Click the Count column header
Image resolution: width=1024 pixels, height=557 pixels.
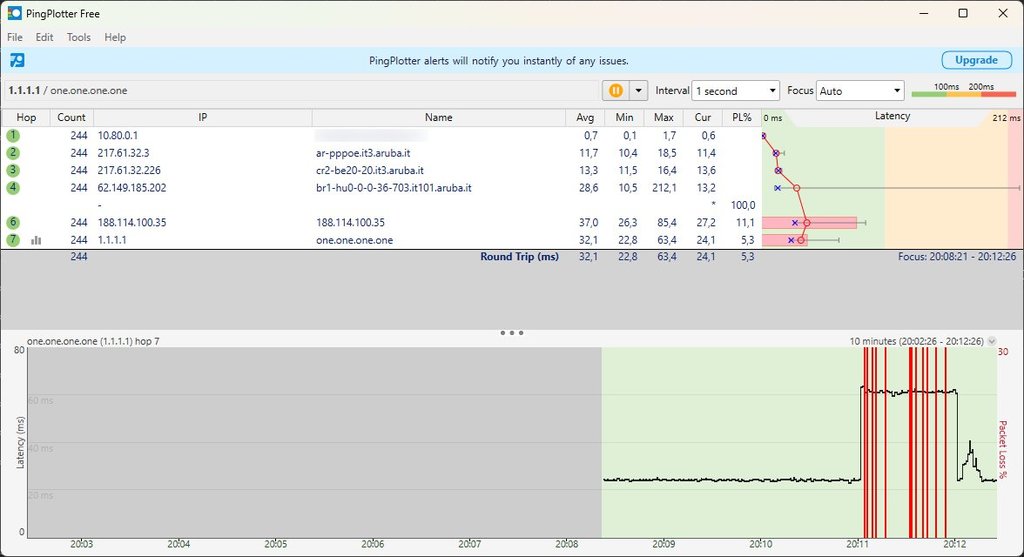click(x=71, y=118)
